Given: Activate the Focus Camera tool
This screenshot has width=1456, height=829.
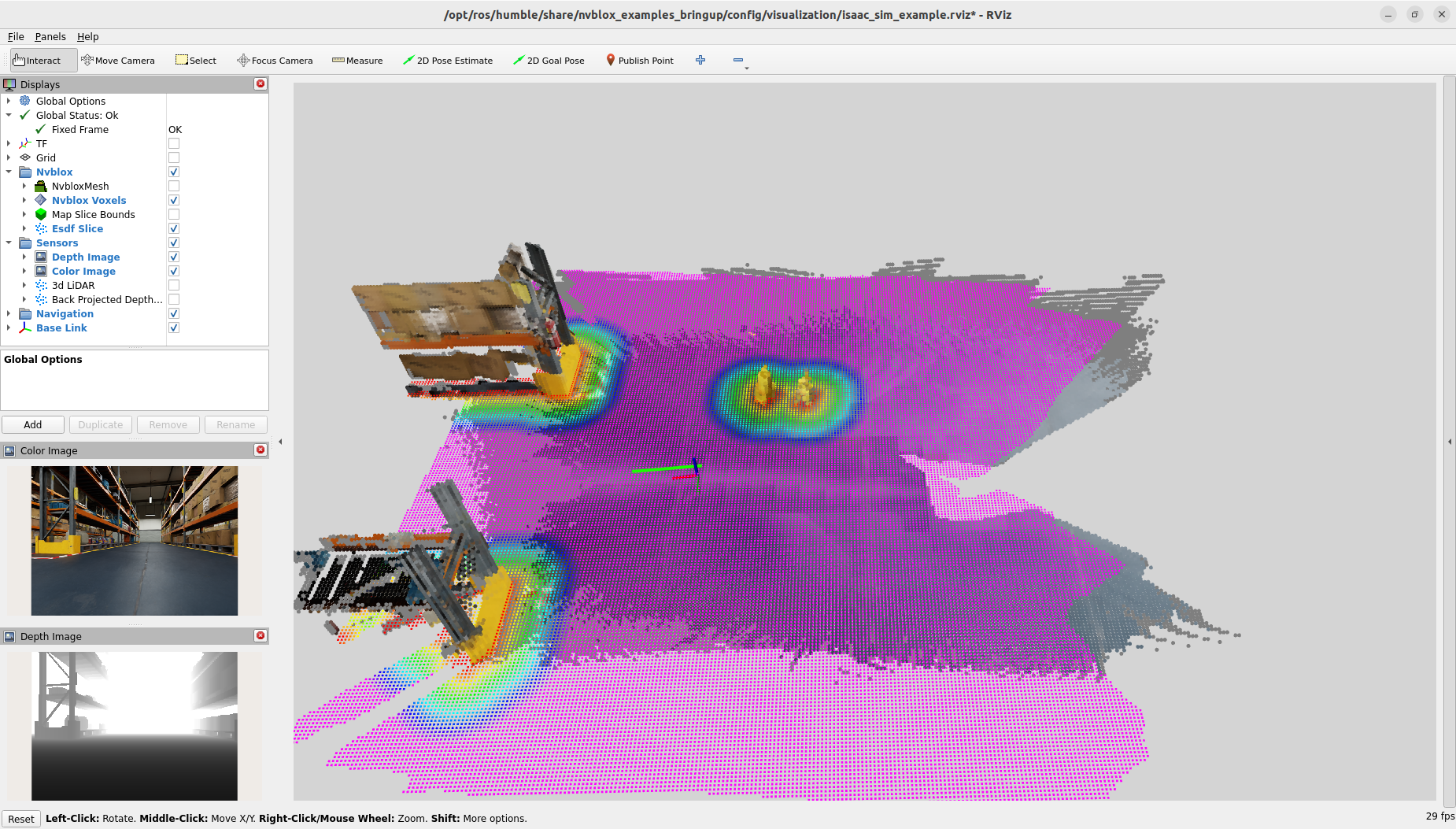Looking at the screenshot, I should (275, 61).
